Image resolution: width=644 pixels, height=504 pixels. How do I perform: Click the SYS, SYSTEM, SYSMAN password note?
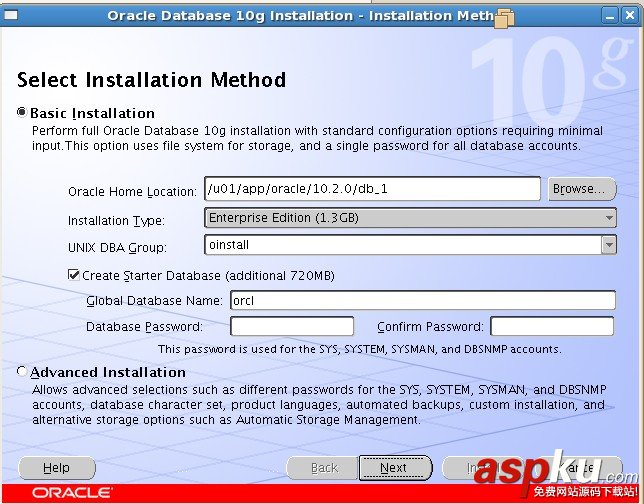click(359, 349)
